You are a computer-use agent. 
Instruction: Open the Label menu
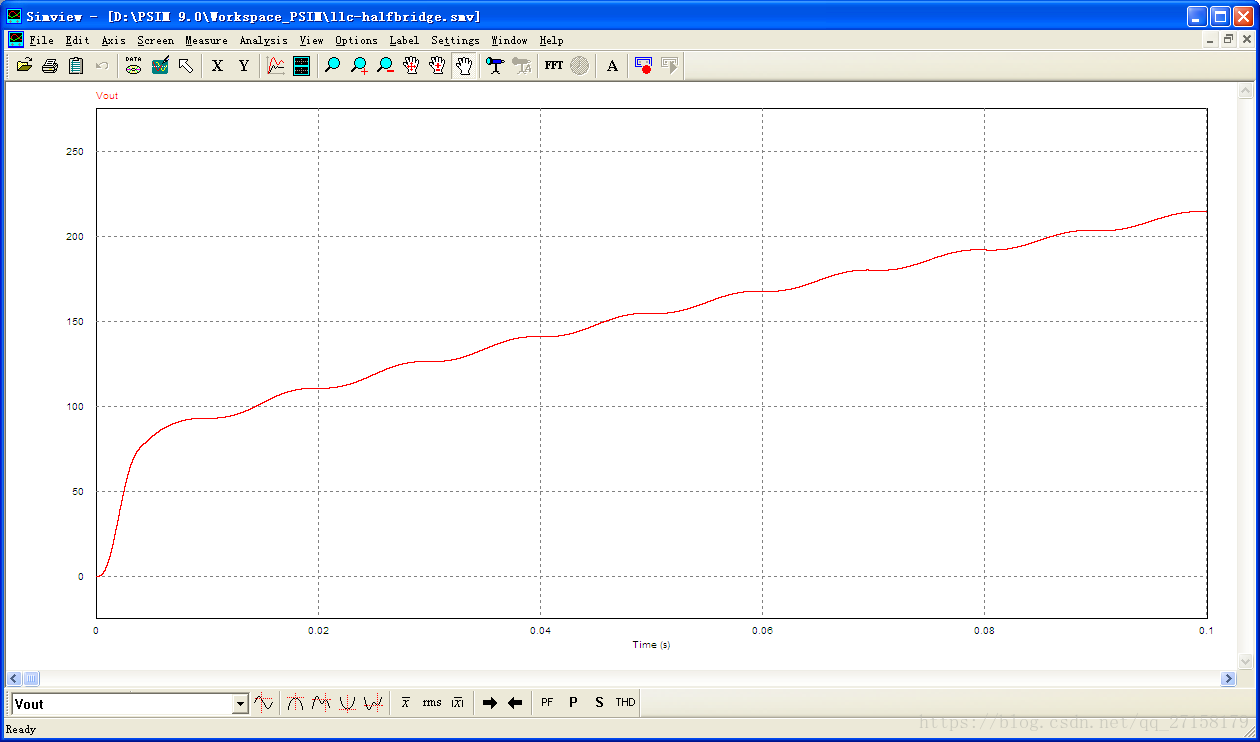[x=404, y=41]
